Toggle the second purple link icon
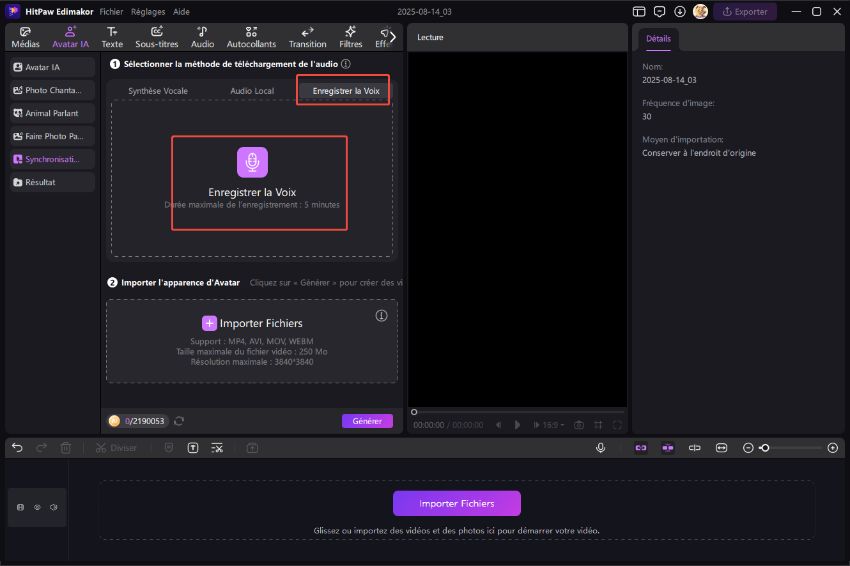 coord(668,448)
